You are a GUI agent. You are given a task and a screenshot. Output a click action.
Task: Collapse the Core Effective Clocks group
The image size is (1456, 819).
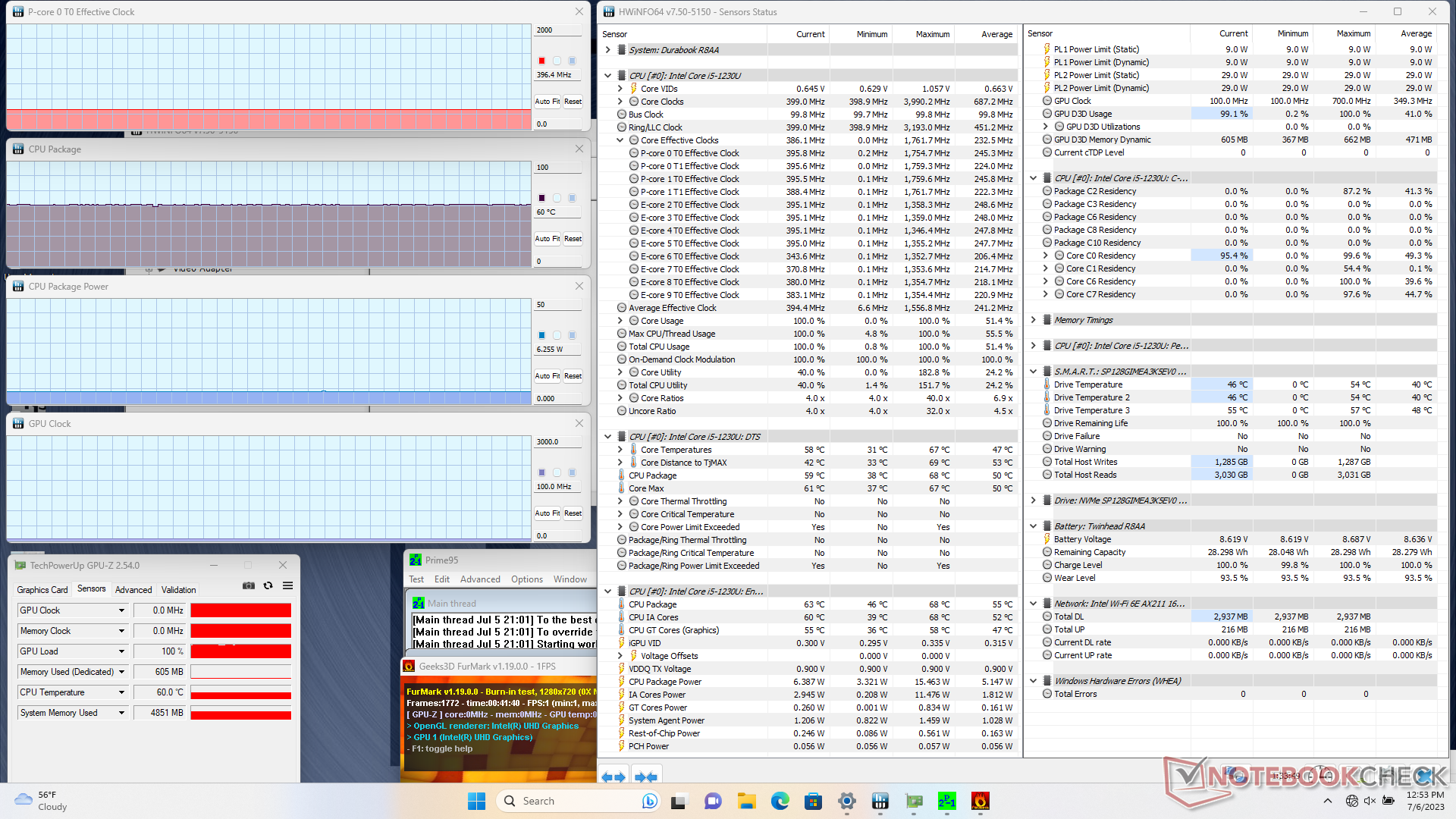[x=620, y=140]
